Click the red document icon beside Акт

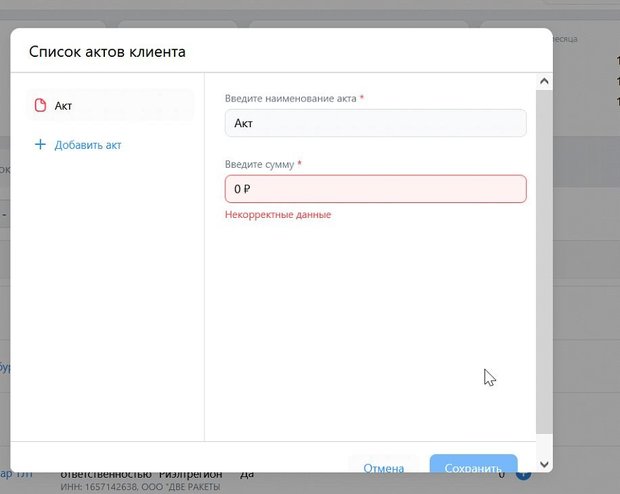coord(41,105)
